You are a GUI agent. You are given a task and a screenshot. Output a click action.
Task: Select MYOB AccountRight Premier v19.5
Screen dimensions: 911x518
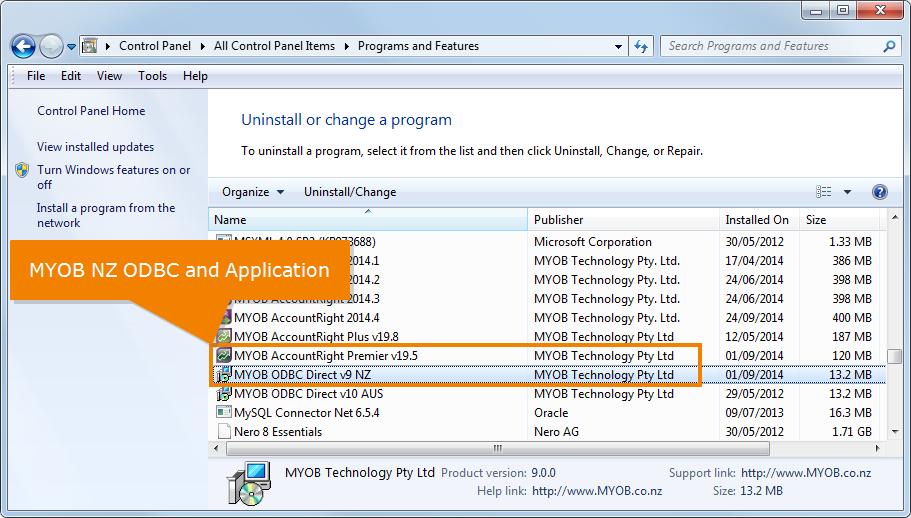pos(547,355)
